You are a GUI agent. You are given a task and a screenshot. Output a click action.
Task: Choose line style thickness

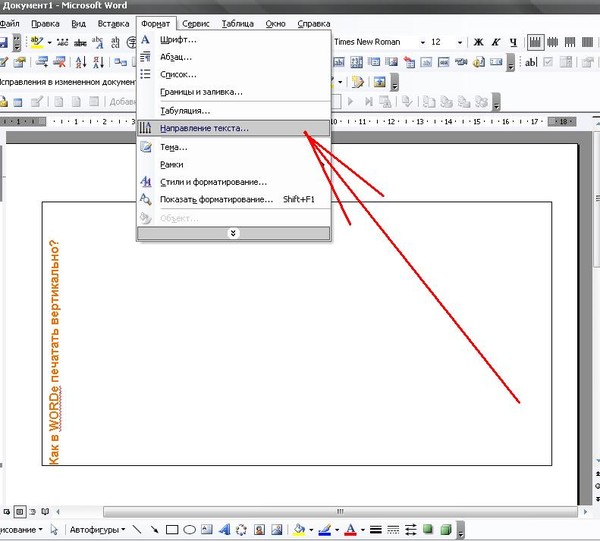376,530
